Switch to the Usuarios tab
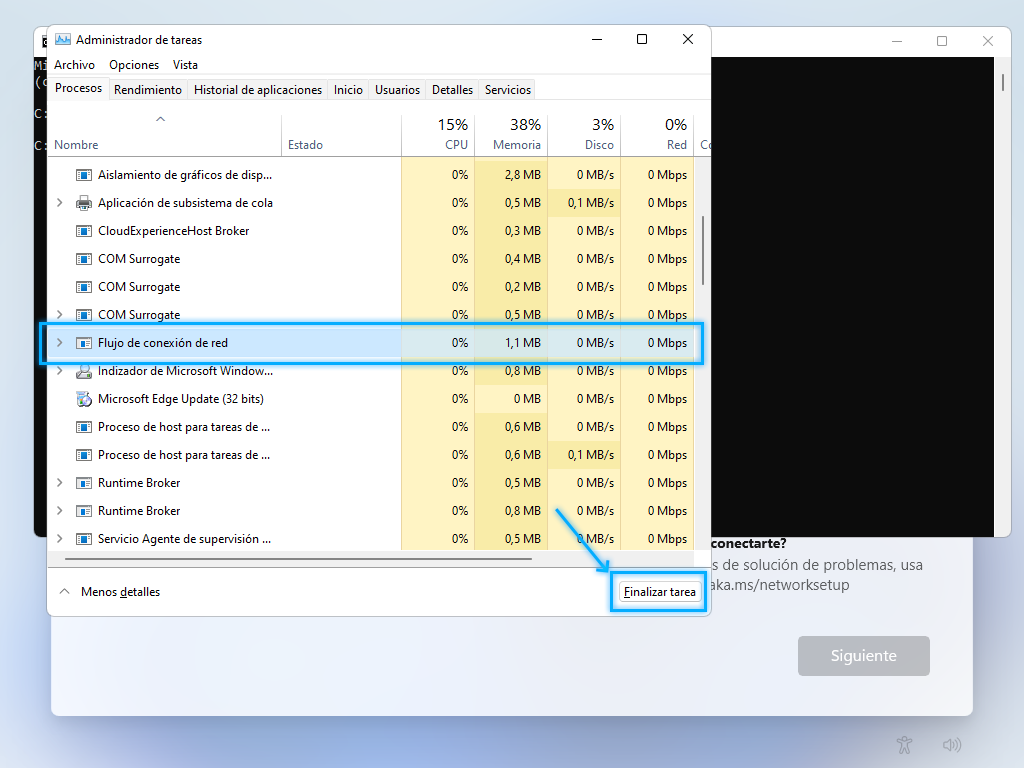The width and height of the screenshot is (1024, 768). (x=397, y=89)
